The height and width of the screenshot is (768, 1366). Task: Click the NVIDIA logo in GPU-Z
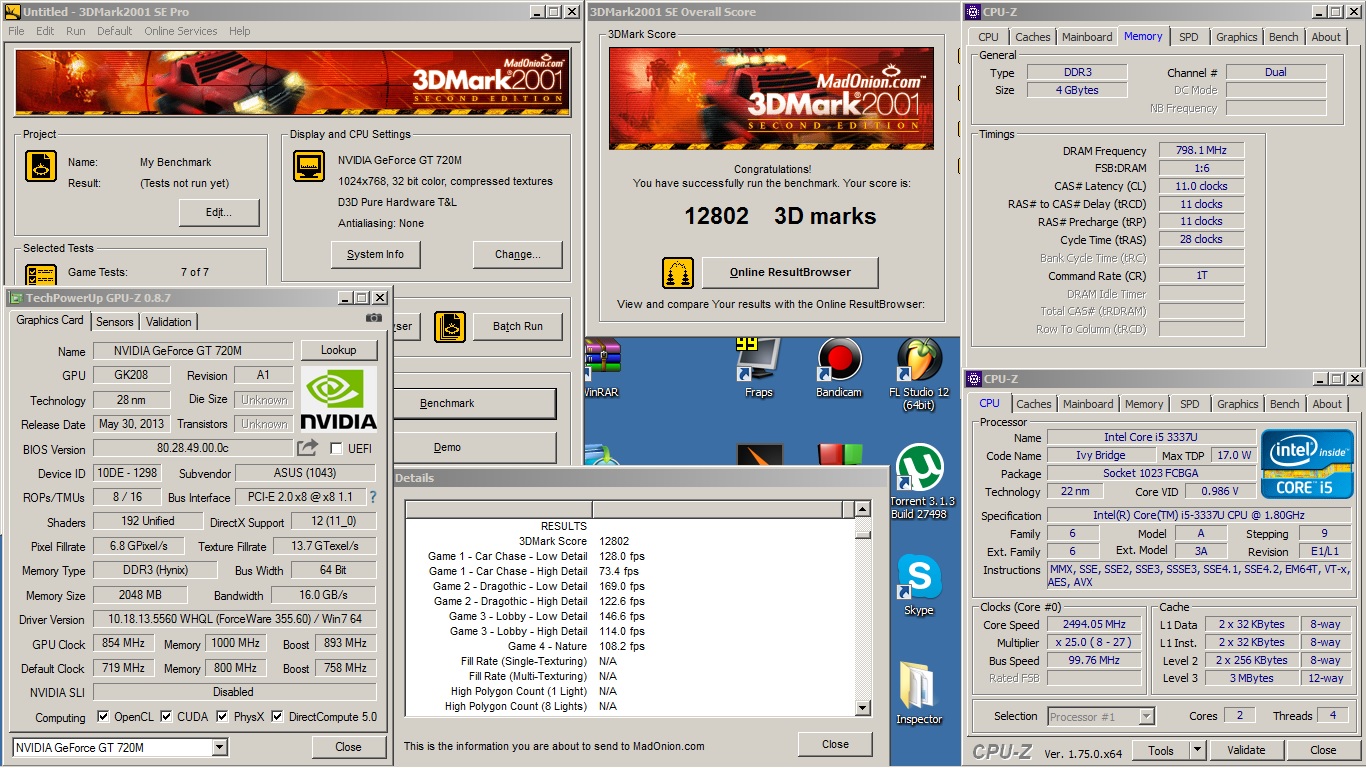coord(339,400)
